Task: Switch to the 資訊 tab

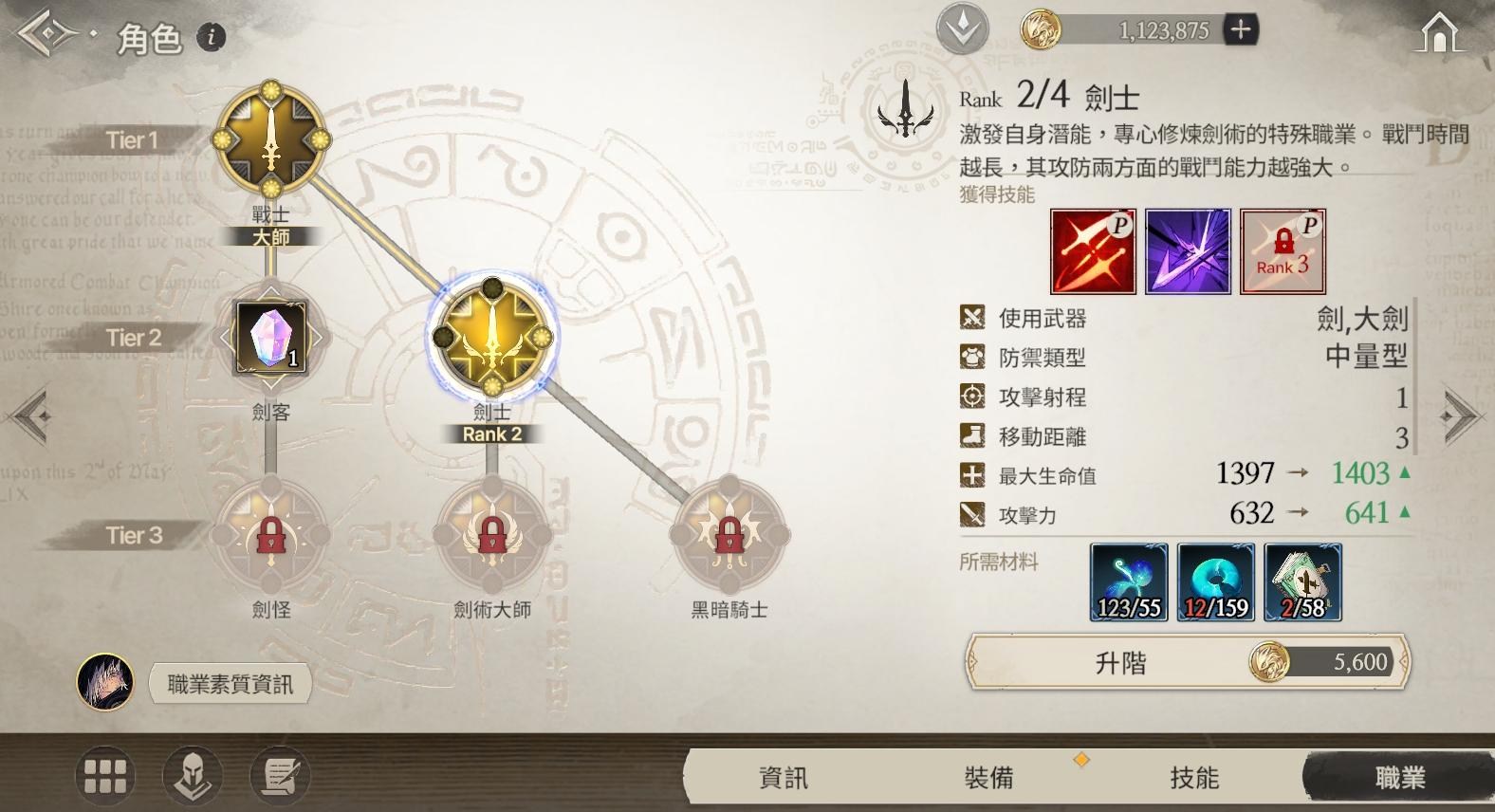Action: coord(784,778)
